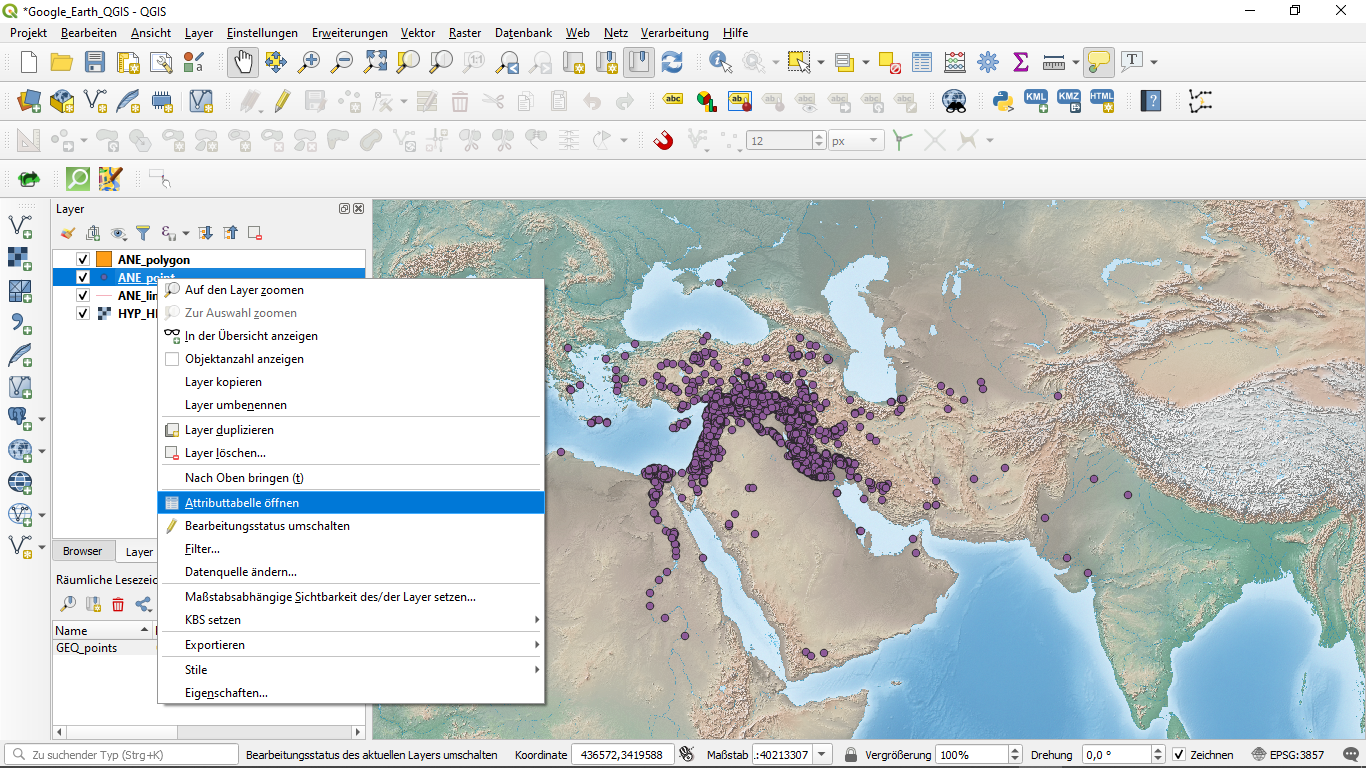Click the KML add layer plugin icon
This screenshot has height=768, width=1366.
click(1036, 101)
